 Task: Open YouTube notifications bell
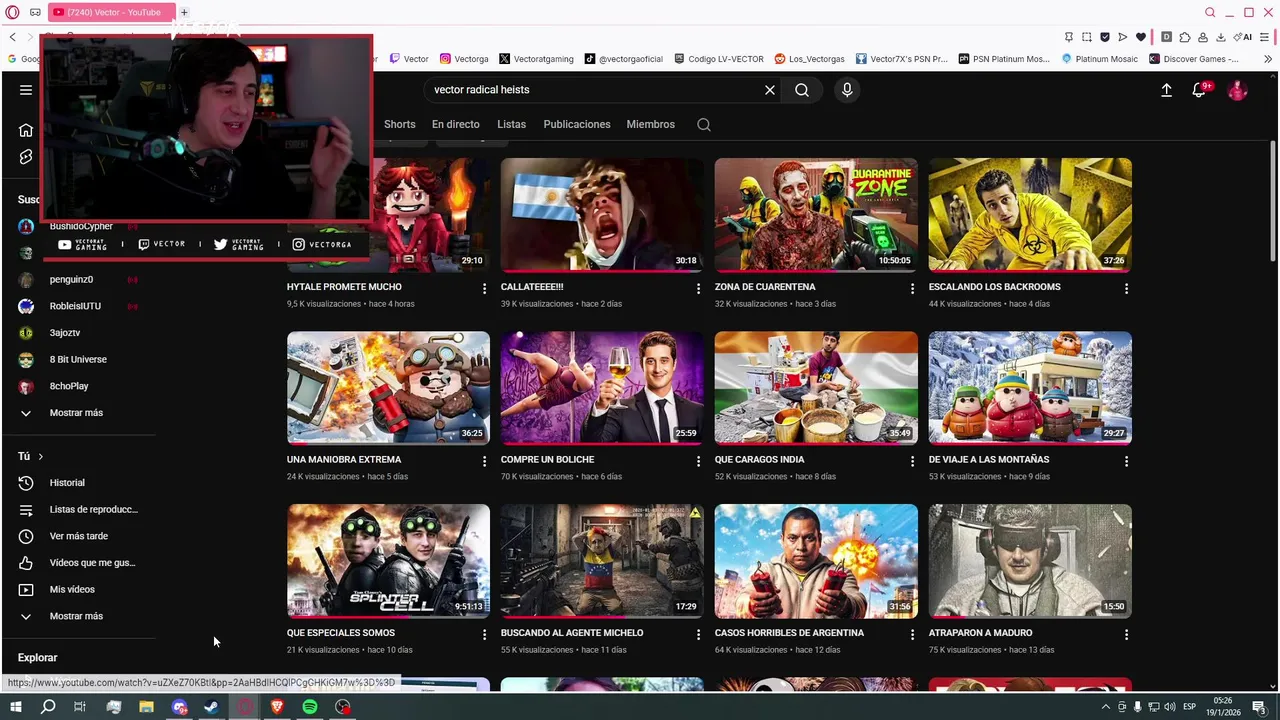coord(1199,90)
